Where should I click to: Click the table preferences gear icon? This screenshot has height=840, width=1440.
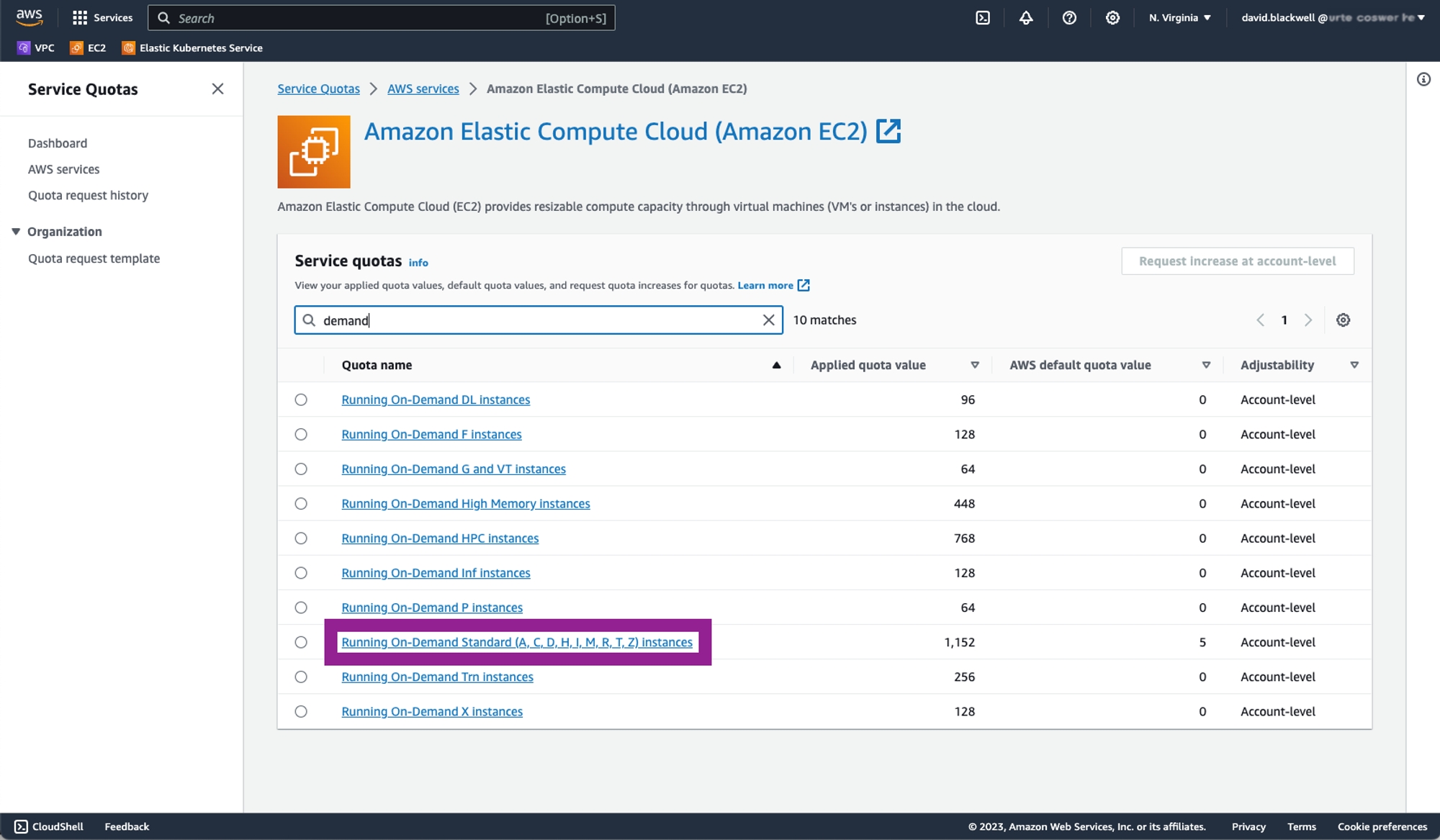click(1343, 320)
